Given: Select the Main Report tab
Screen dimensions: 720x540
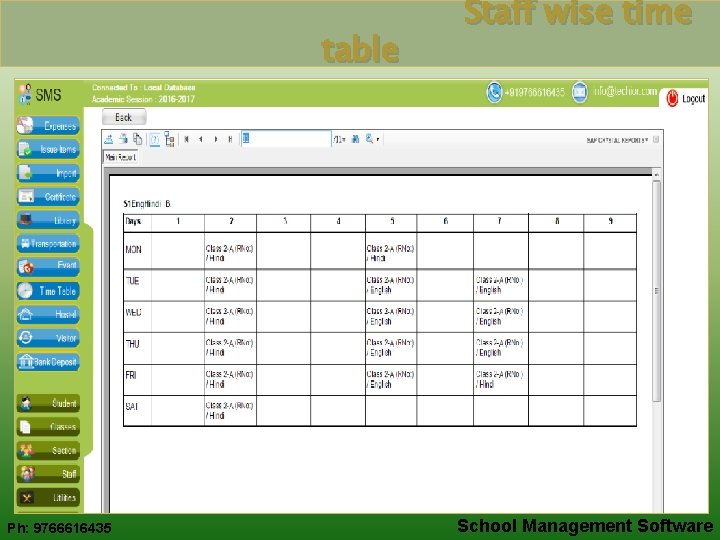Looking at the screenshot, I should pyautogui.click(x=120, y=158).
